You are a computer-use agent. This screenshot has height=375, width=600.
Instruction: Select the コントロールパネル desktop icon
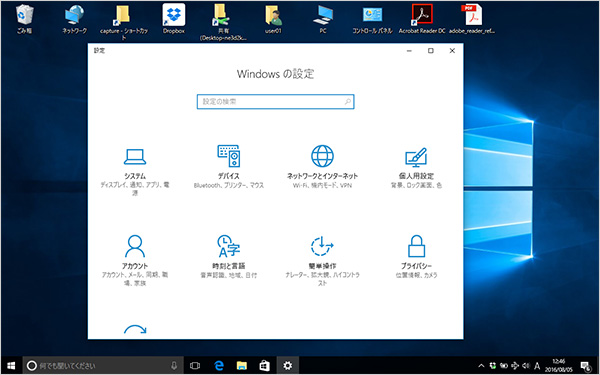[372, 19]
